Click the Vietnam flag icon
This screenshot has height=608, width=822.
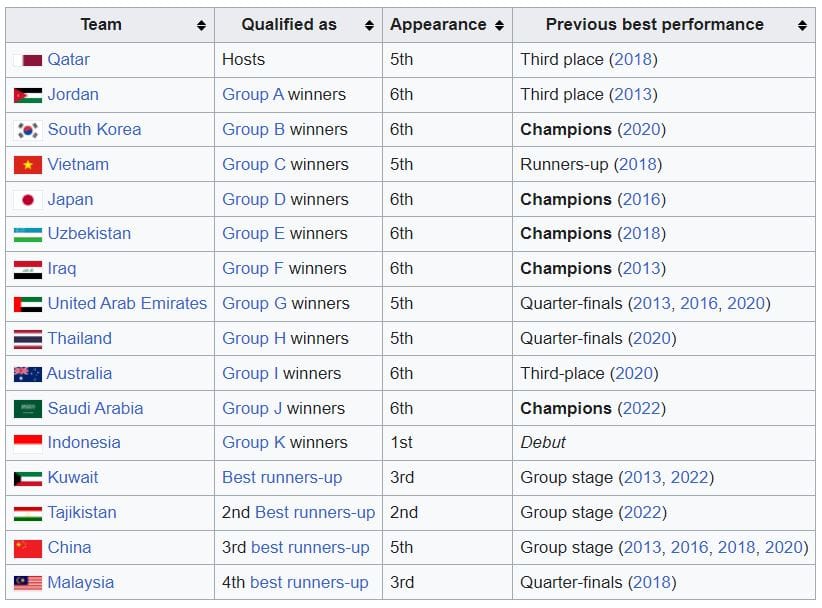(x=28, y=165)
